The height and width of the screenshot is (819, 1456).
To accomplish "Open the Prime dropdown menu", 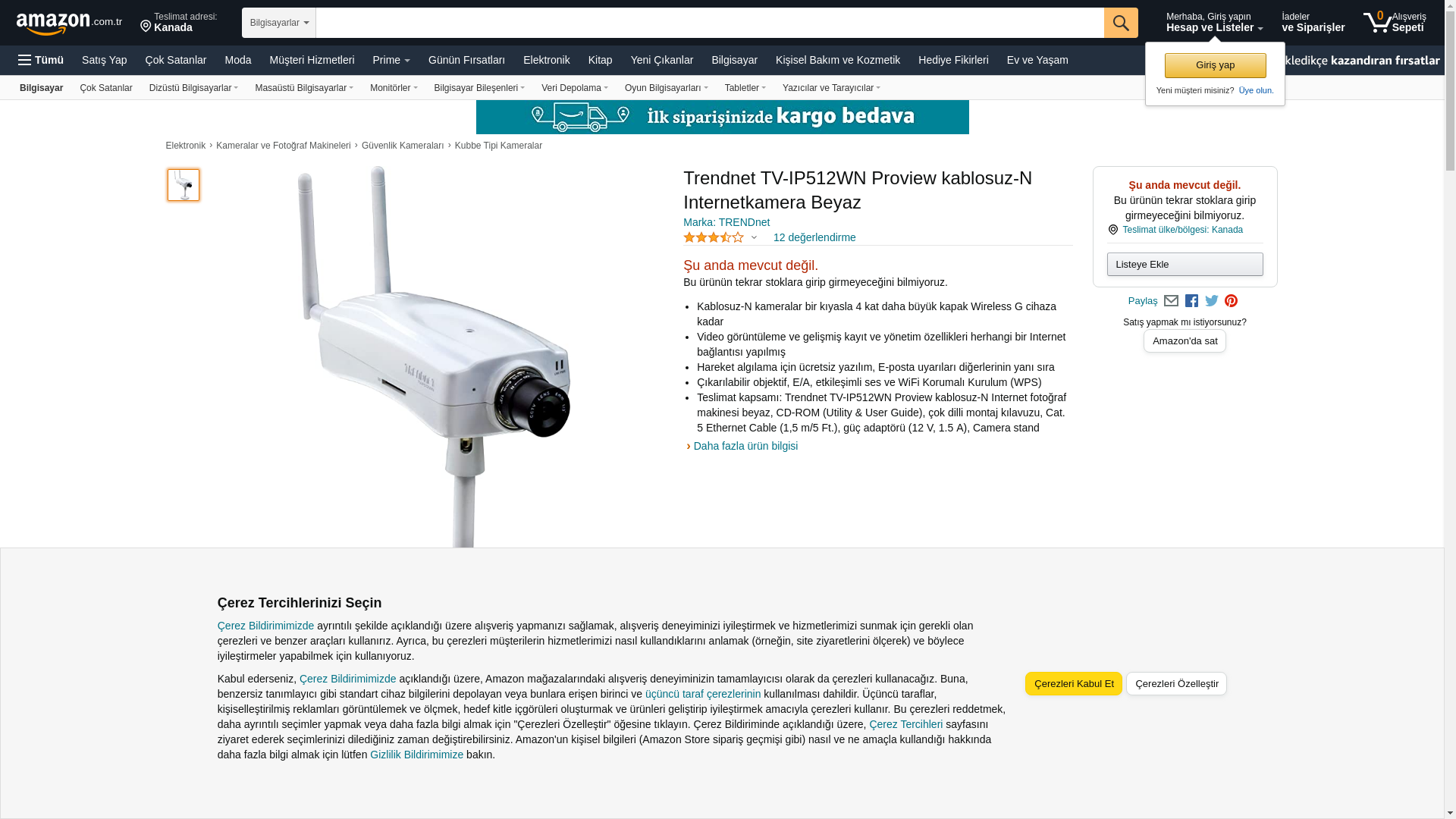I will click(x=391, y=60).
